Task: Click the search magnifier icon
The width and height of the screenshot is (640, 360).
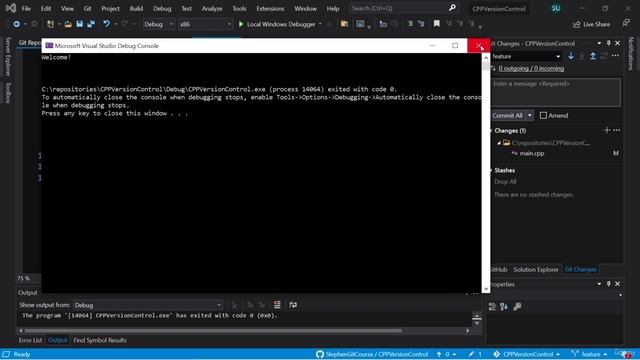Action: tap(452, 8)
